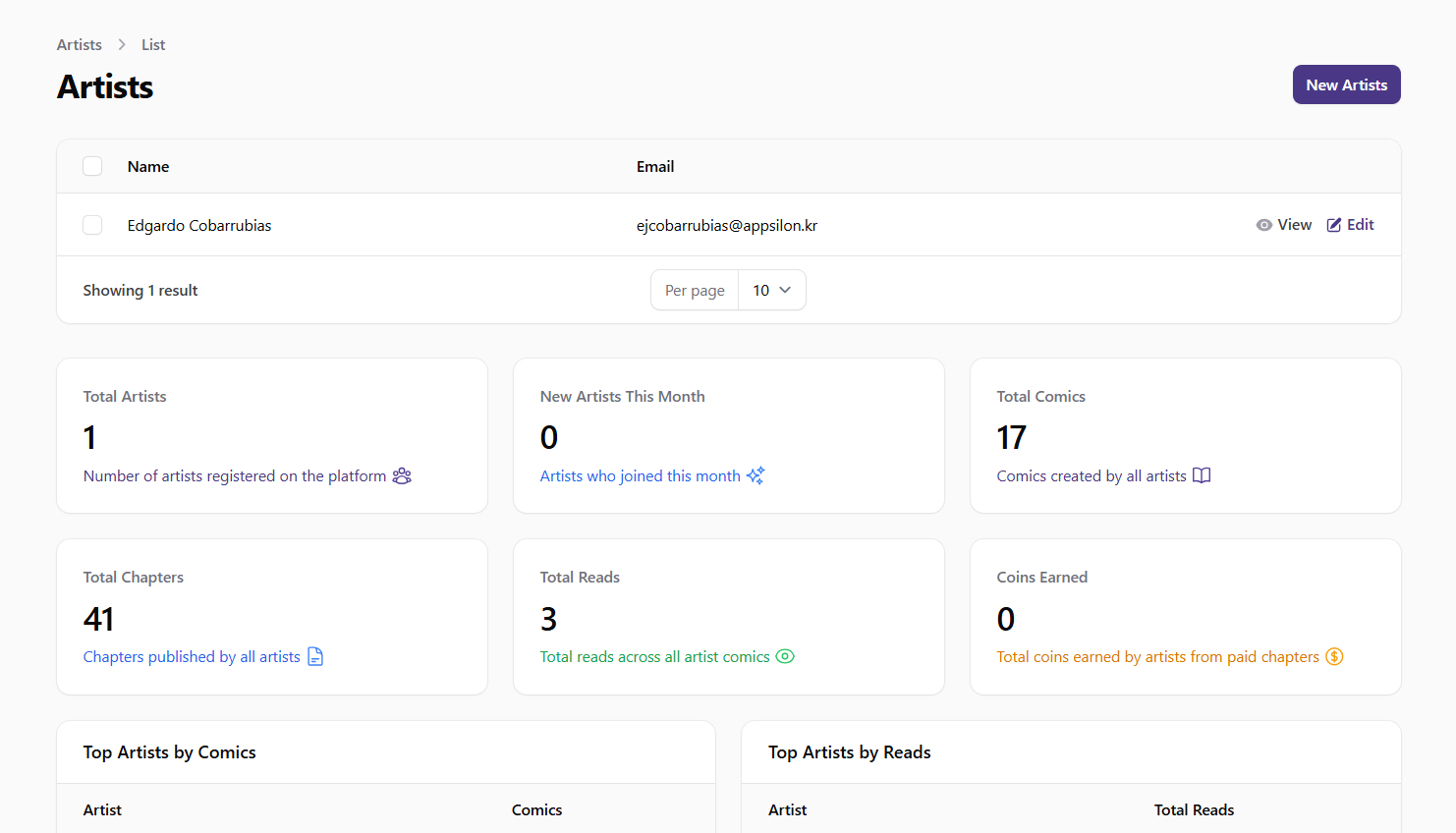Click the eye icon beside View
Screen dimensions: 1456x833
point(1263,225)
